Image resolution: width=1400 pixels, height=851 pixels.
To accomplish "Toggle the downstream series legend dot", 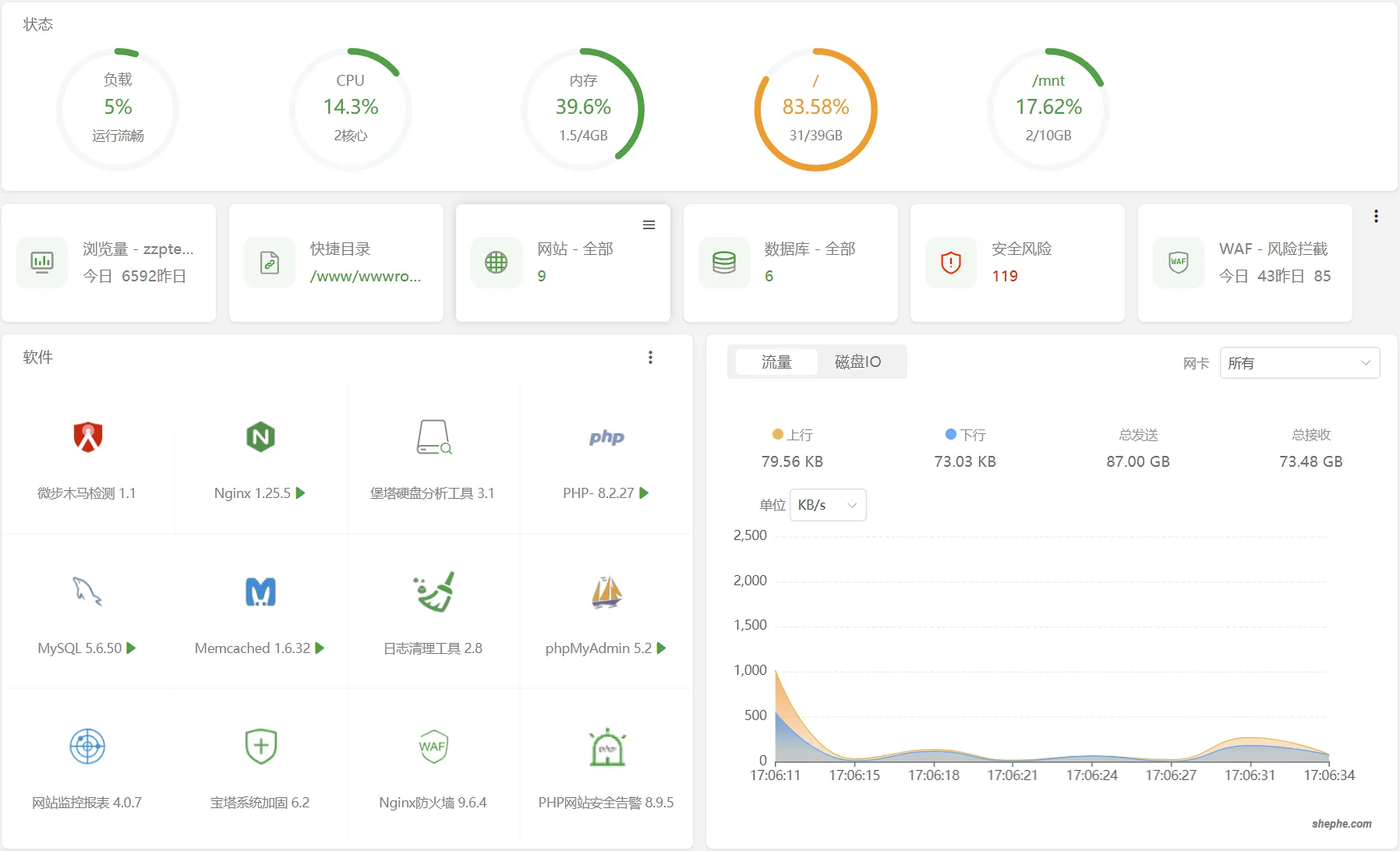I will click(950, 434).
